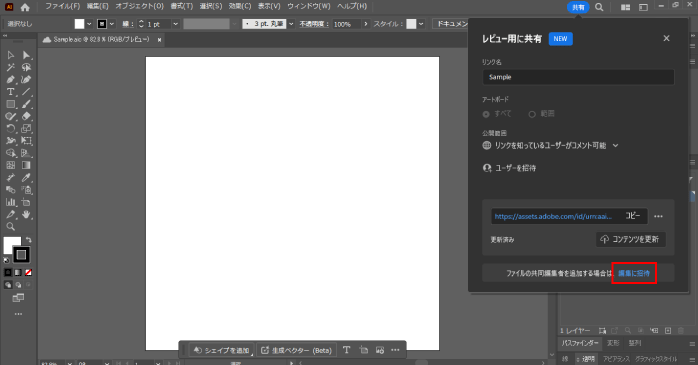
Task: Switch to the パスファインダー panel tab
Action: point(580,343)
